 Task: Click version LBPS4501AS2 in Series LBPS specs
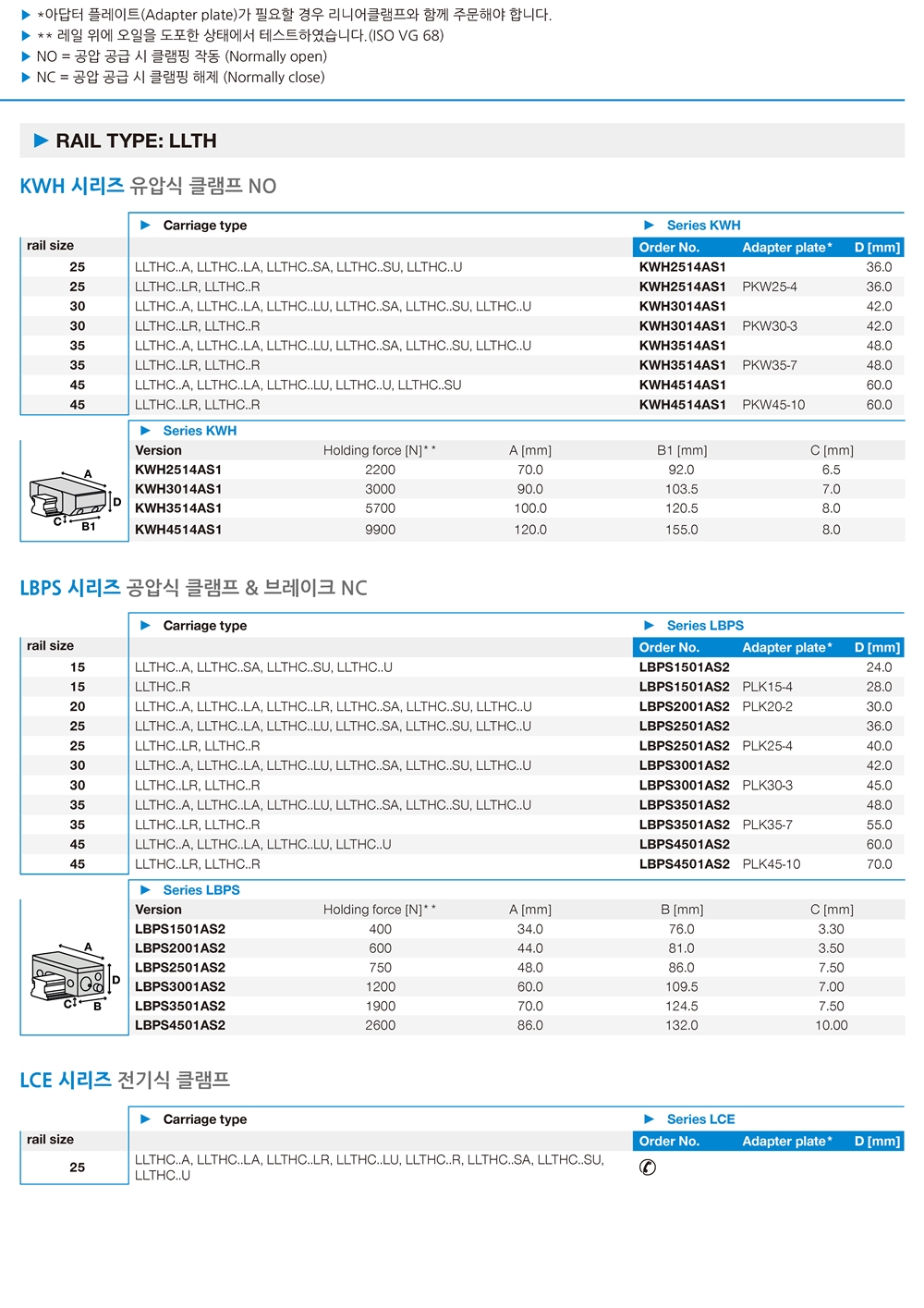pos(180,1025)
